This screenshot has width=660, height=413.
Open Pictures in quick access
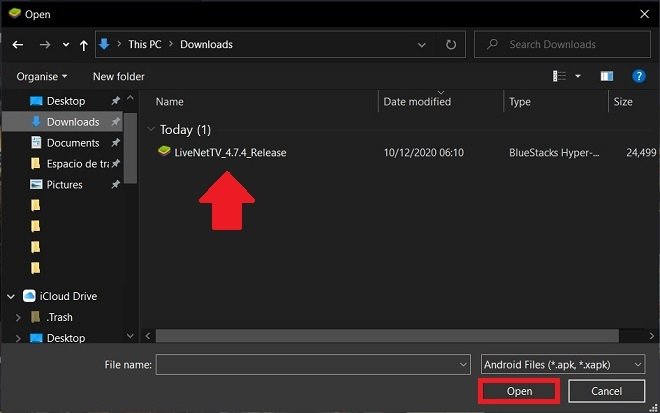[x=64, y=185]
